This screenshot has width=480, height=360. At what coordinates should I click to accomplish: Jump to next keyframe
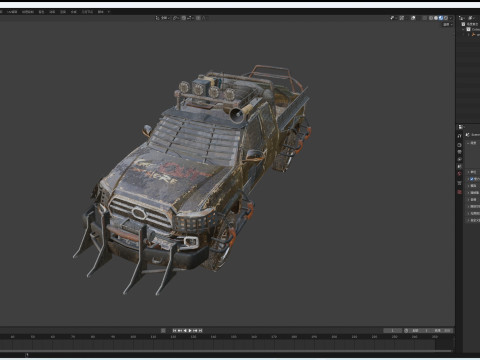195,330
